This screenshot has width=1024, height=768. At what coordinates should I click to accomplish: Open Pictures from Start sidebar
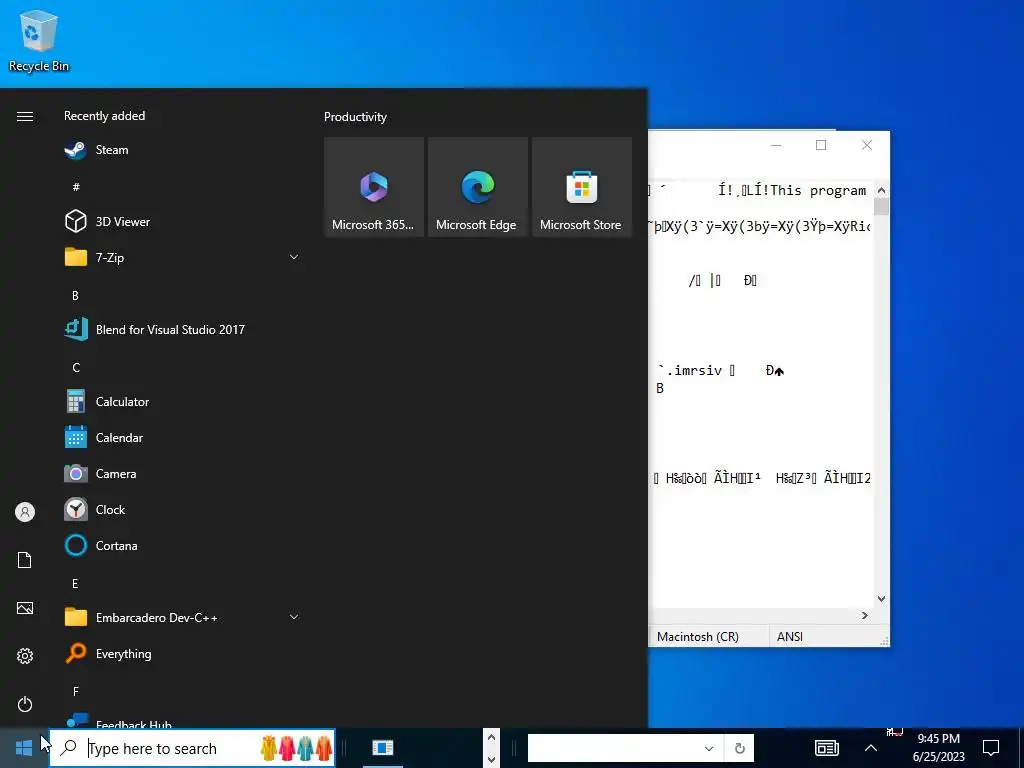tap(25, 608)
